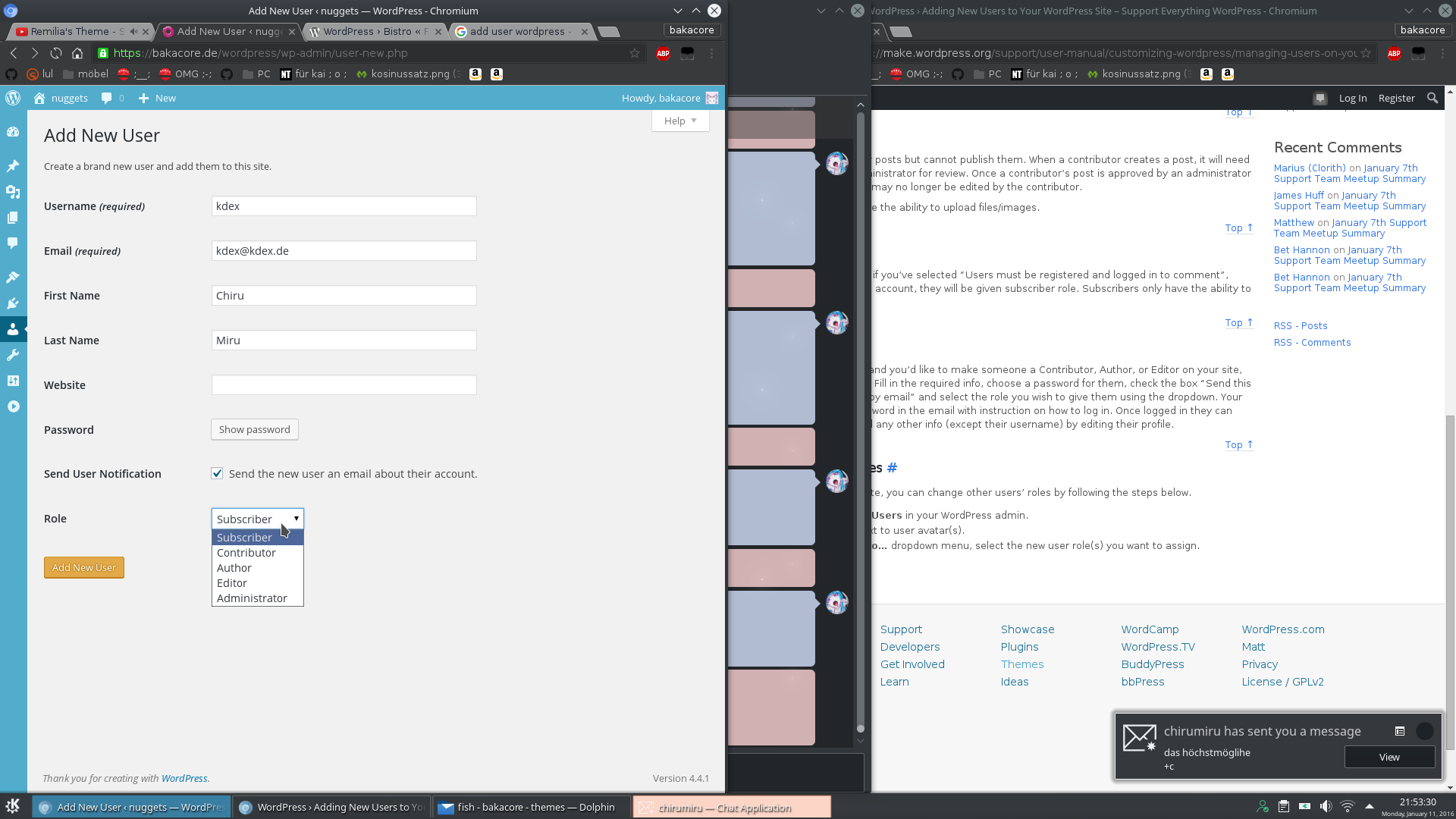Bookmark the user-new.php page with the star
The image size is (1456, 819).
pyautogui.click(x=635, y=53)
